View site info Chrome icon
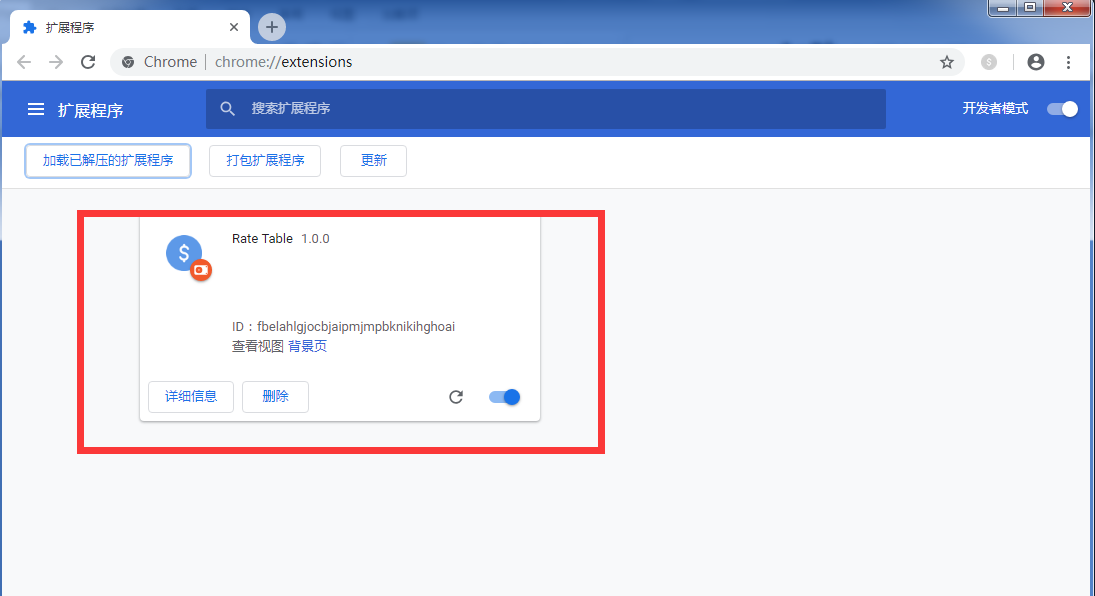This screenshot has height=596, width=1095. click(128, 62)
